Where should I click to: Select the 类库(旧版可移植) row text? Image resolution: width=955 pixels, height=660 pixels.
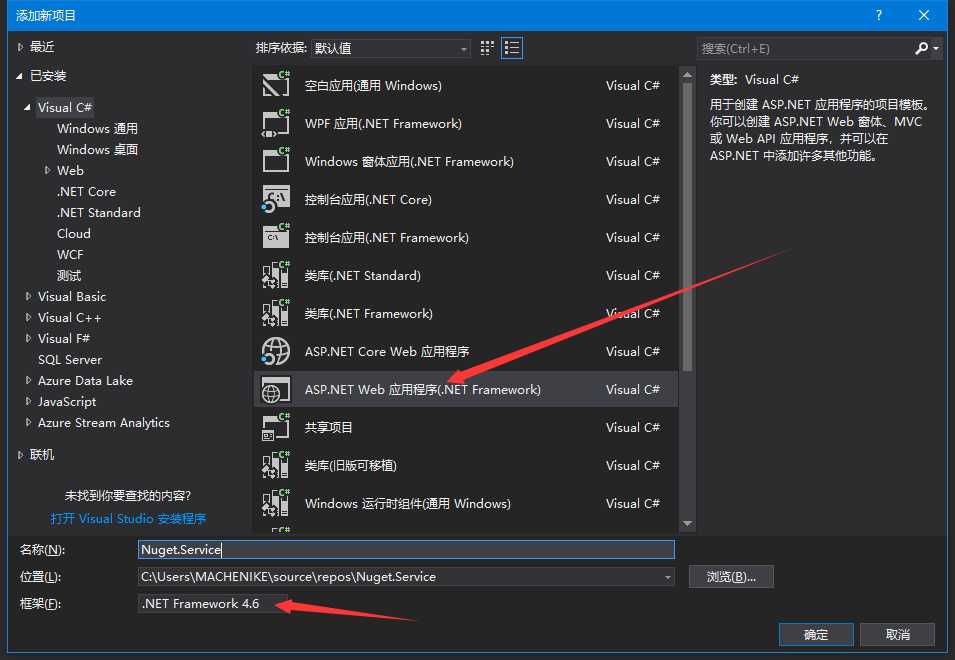tap(351, 465)
